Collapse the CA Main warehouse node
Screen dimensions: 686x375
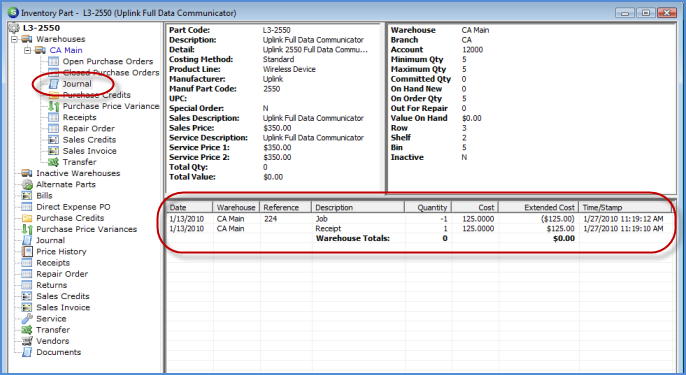pos(28,50)
